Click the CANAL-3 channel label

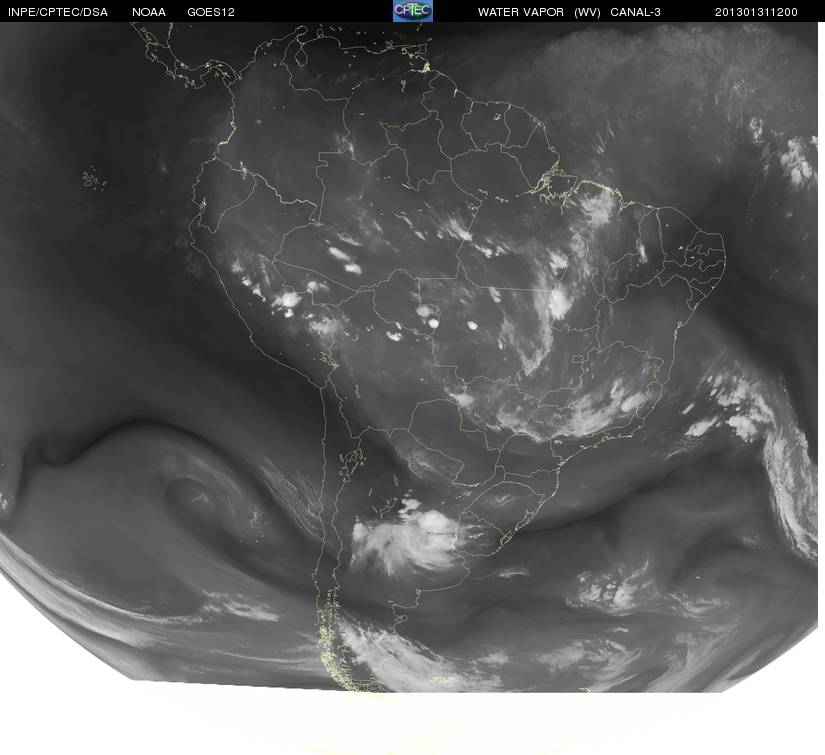[636, 12]
